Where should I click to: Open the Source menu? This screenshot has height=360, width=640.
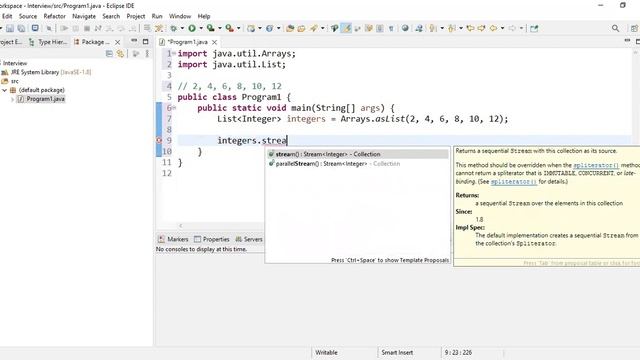coord(28,16)
